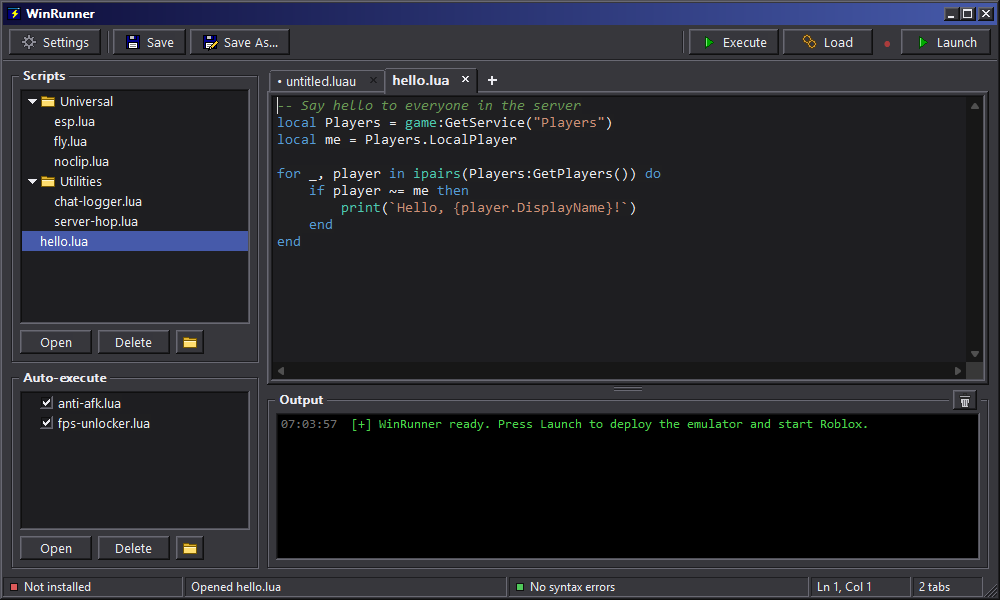Switch to the untitled.luau tab
The height and width of the screenshot is (600, 1000).
[x=321, y=82]
